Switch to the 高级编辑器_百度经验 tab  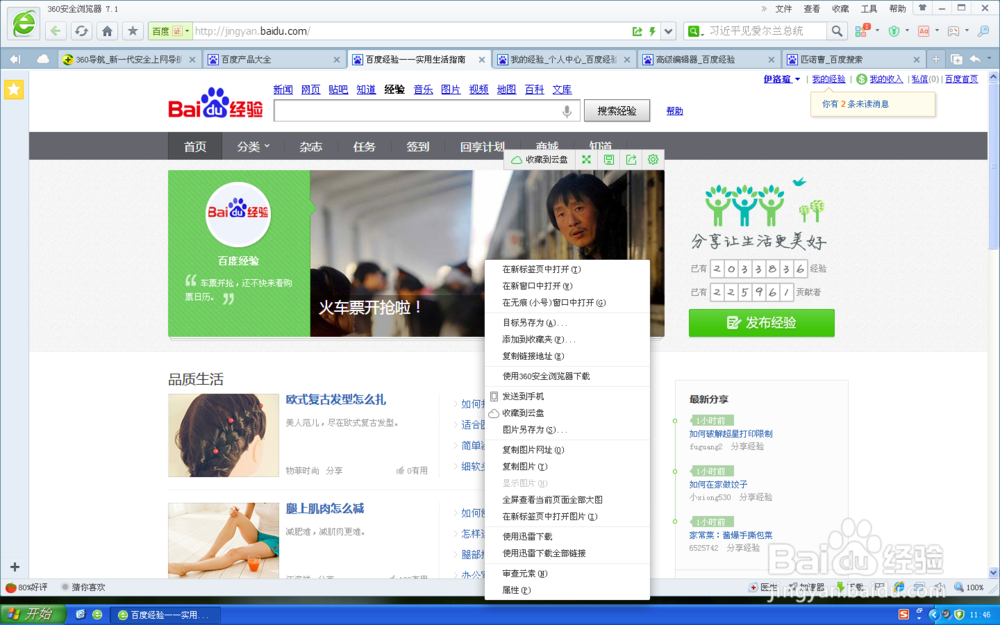709,59
